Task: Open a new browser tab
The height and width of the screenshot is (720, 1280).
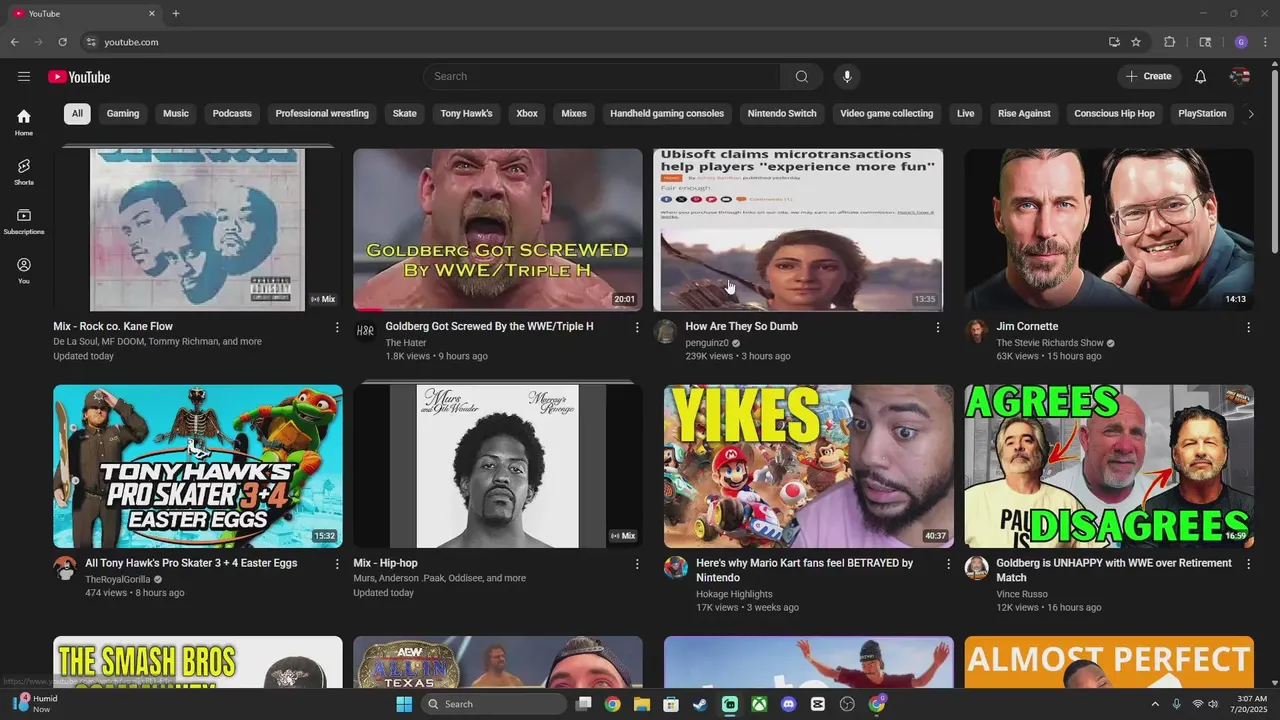Action: (x=176, y=14)
